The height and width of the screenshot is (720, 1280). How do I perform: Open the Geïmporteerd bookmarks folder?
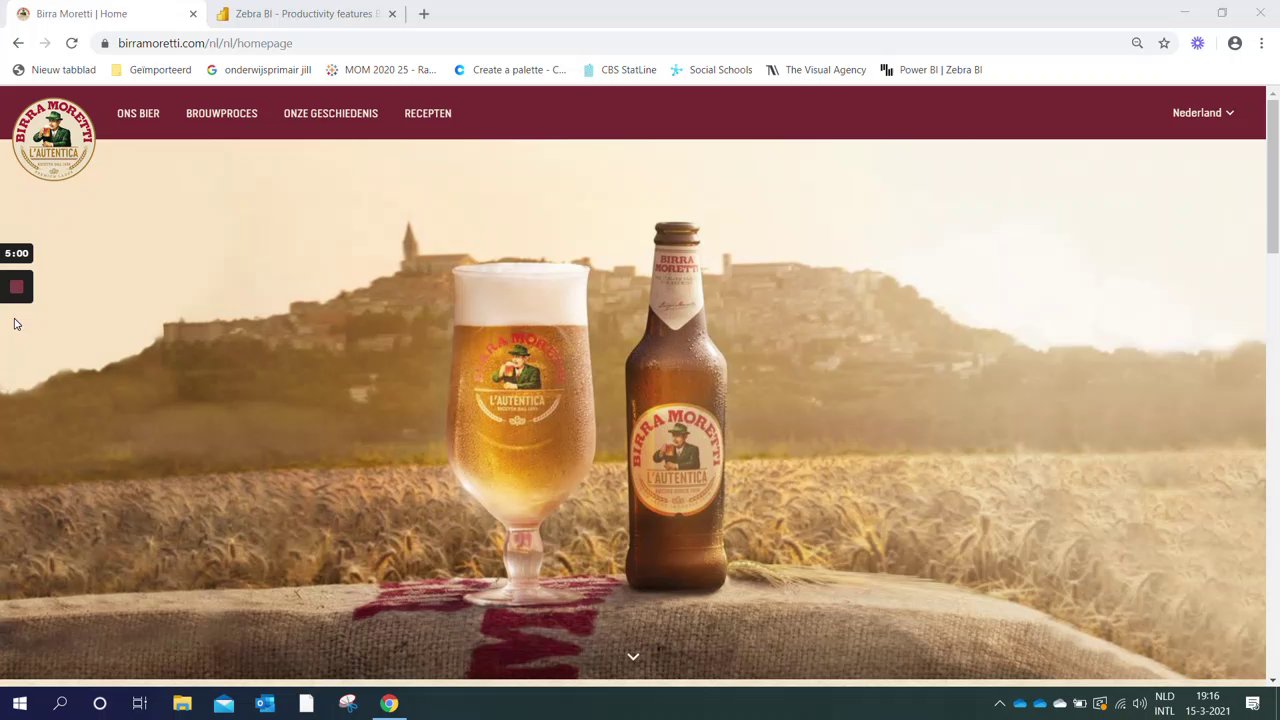tap(151, 70)
